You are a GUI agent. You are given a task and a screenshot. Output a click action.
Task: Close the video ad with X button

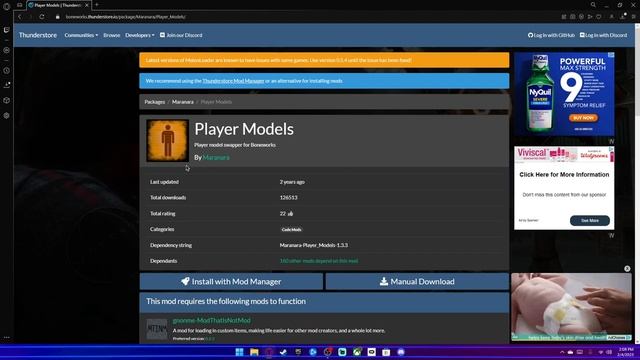[x=627, y=269]
